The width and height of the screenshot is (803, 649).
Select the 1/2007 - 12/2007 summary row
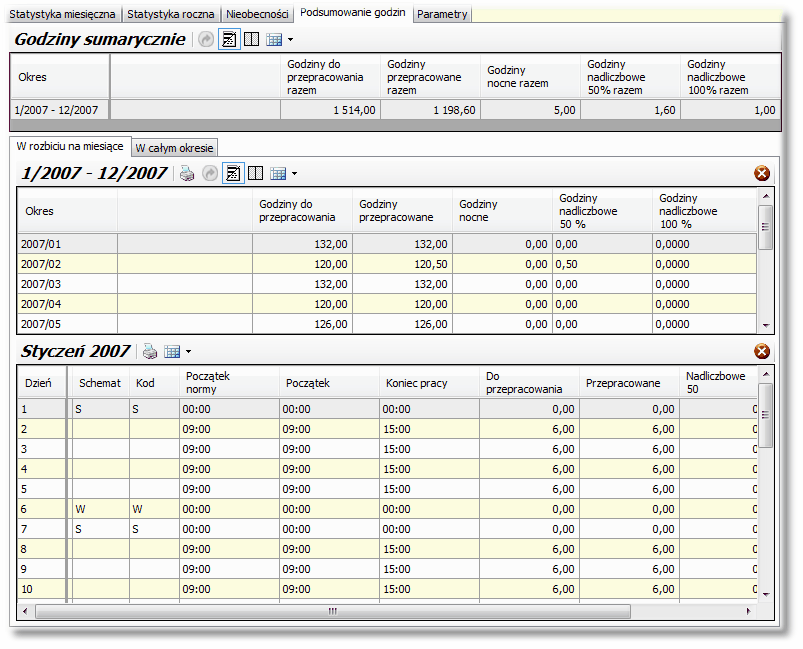click(x=395, y=110)
